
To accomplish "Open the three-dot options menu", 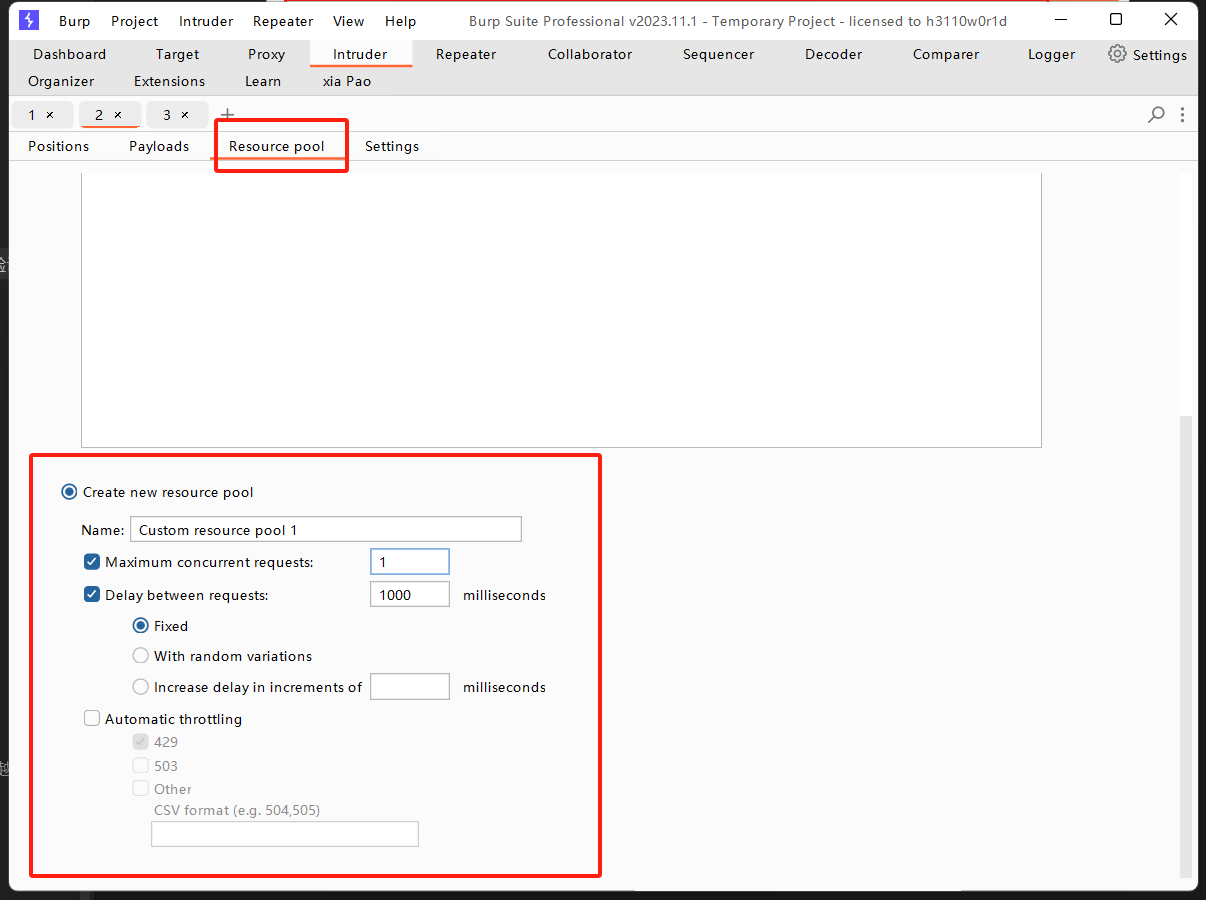I will tap(1183, 115).
